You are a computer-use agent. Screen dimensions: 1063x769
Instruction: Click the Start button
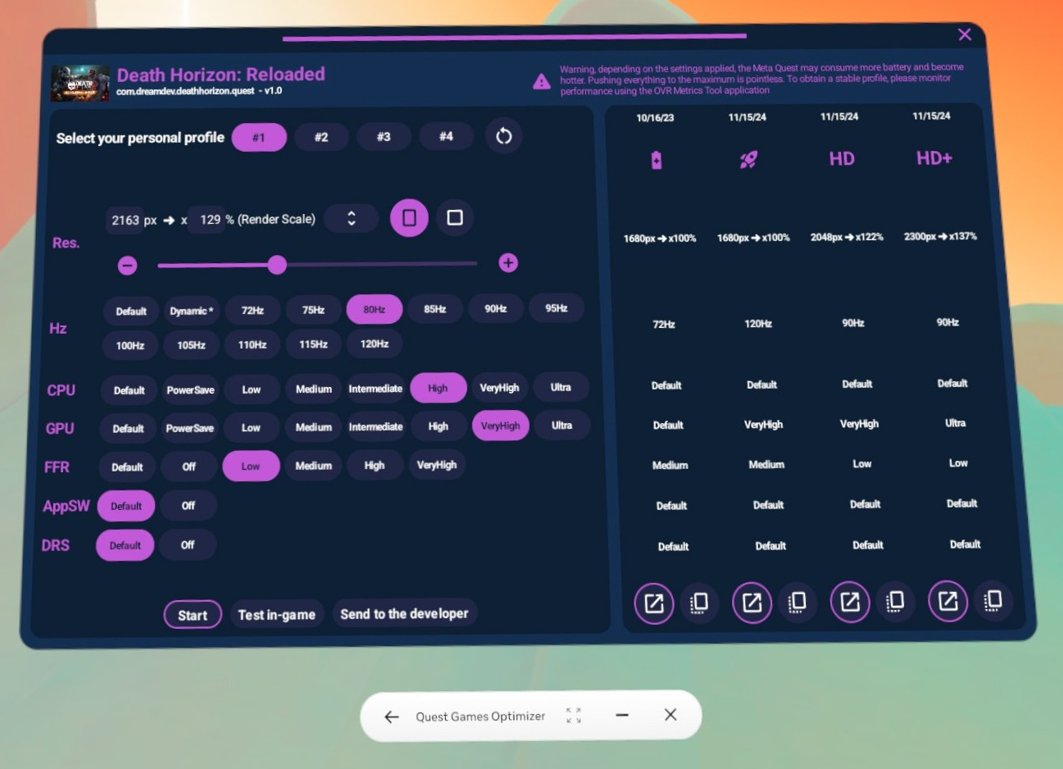193,615
